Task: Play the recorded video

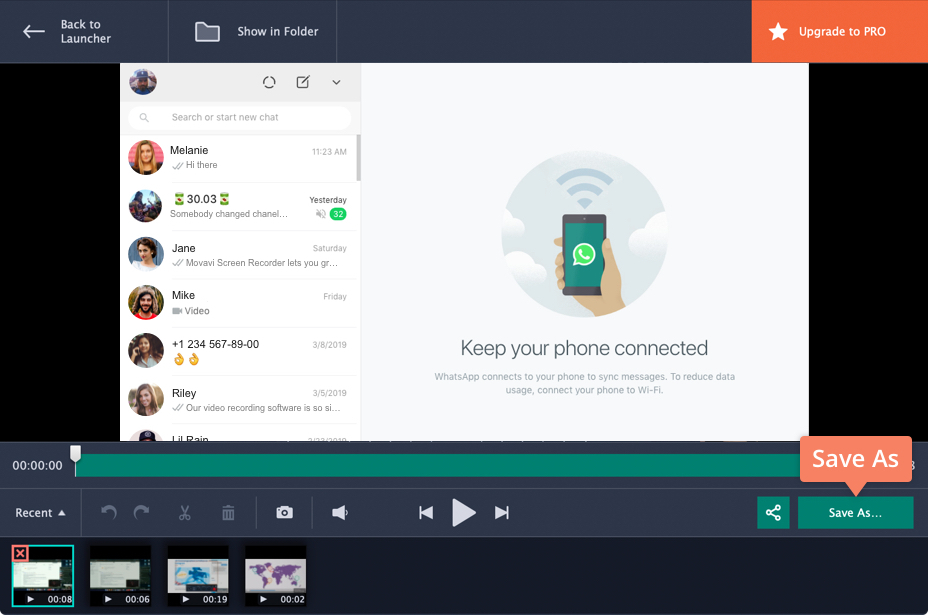Action: coord(464,512)
